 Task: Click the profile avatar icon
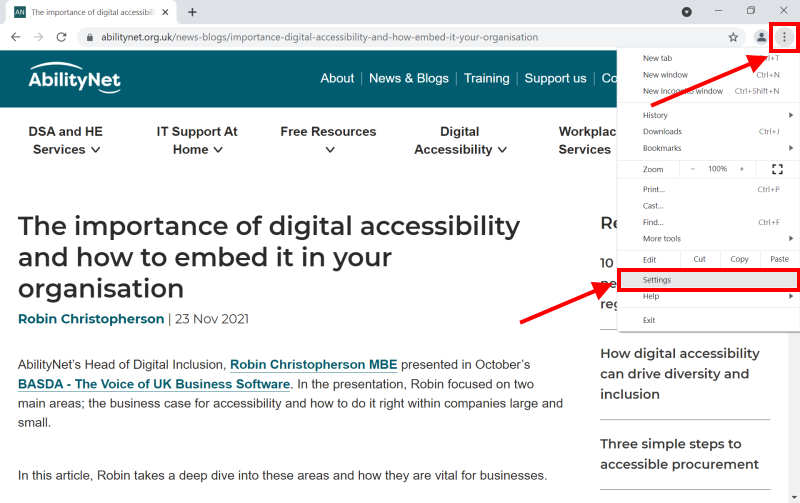click(x=761, y=37)
